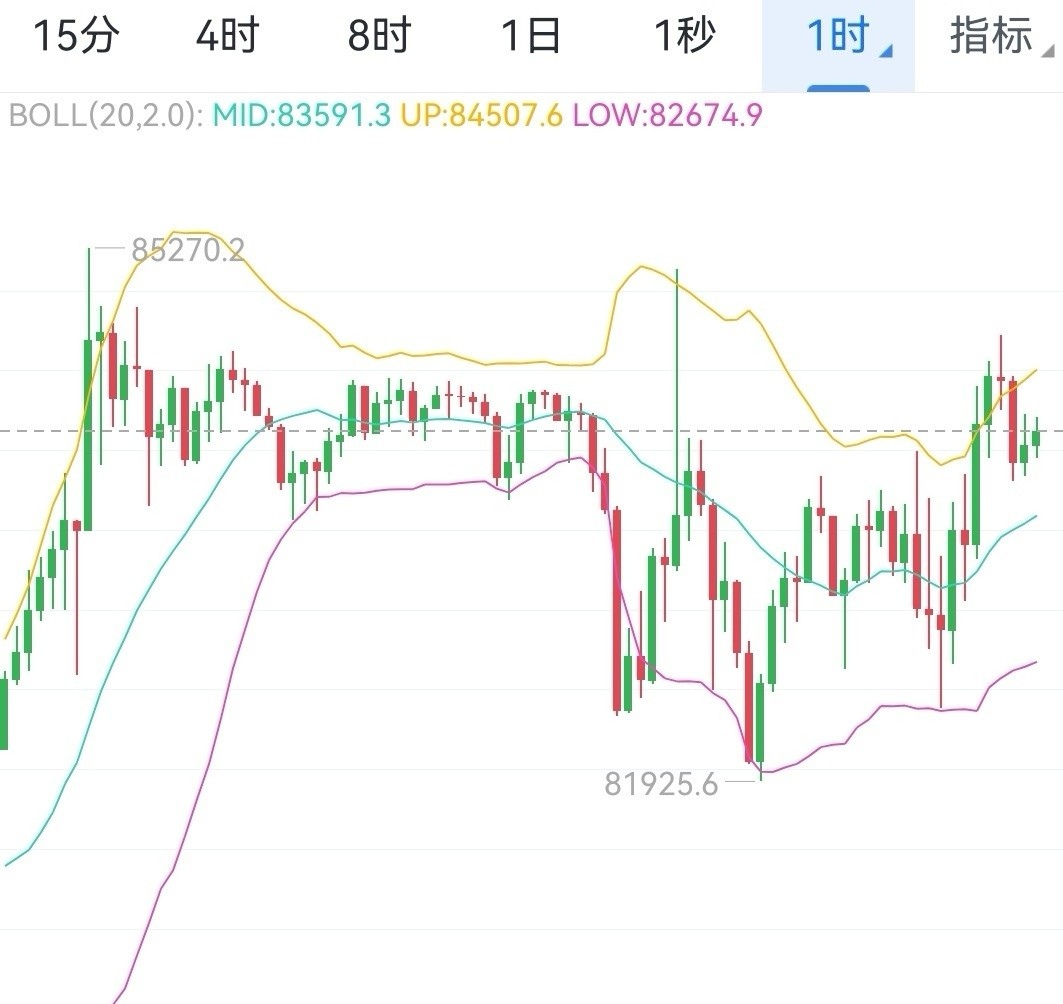
Task: Tap the MID:83591.3 value
Action: [x=303, y=115]
